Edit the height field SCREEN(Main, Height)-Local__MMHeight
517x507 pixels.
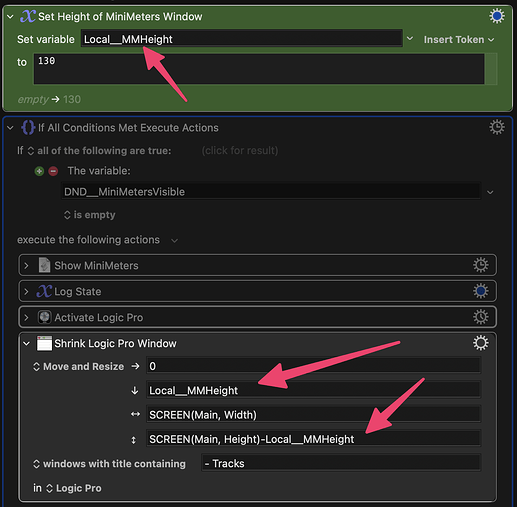[x=313, y=439]
